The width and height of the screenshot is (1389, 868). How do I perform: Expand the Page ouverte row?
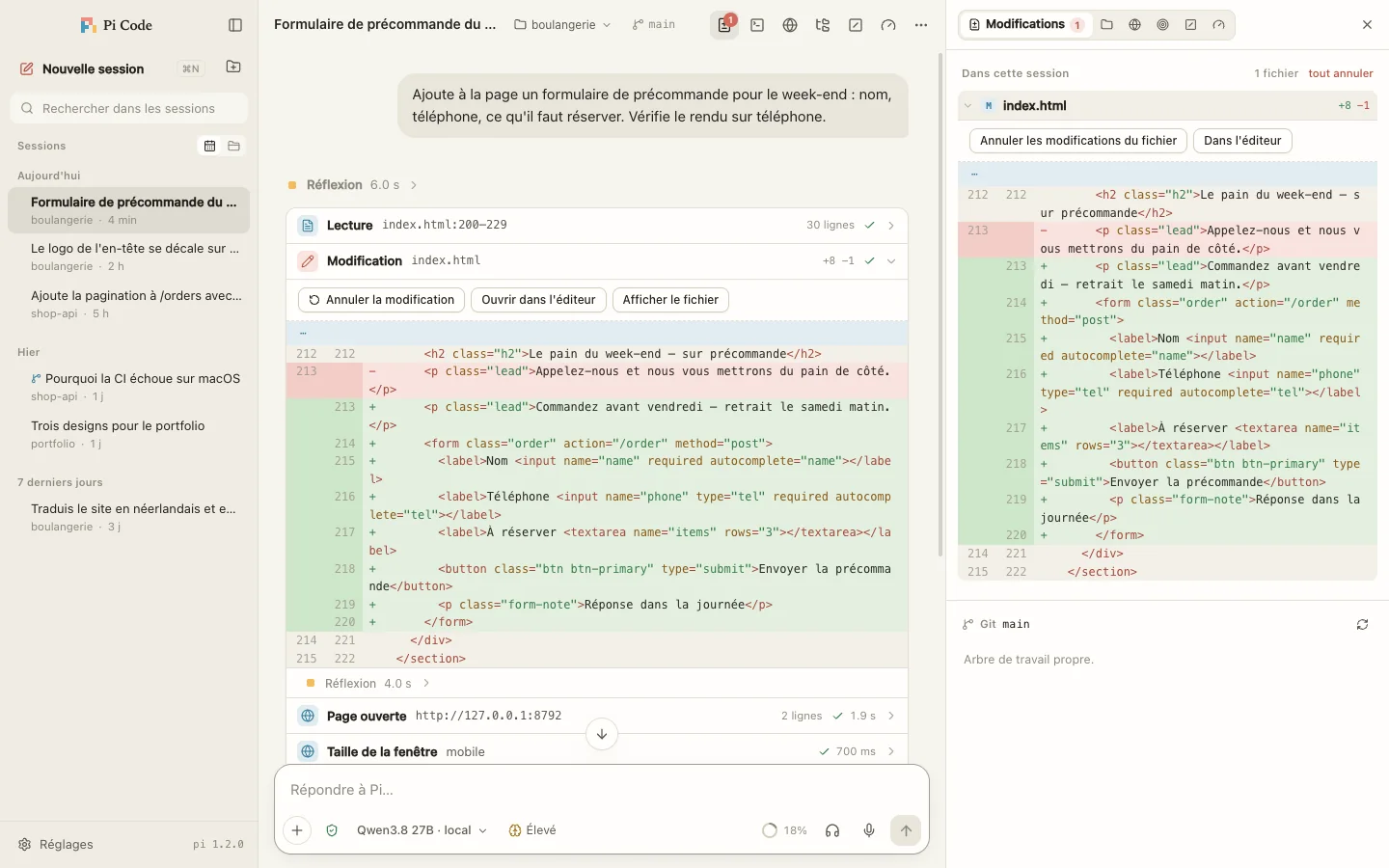pyautogui.click(x=597, y=717)
